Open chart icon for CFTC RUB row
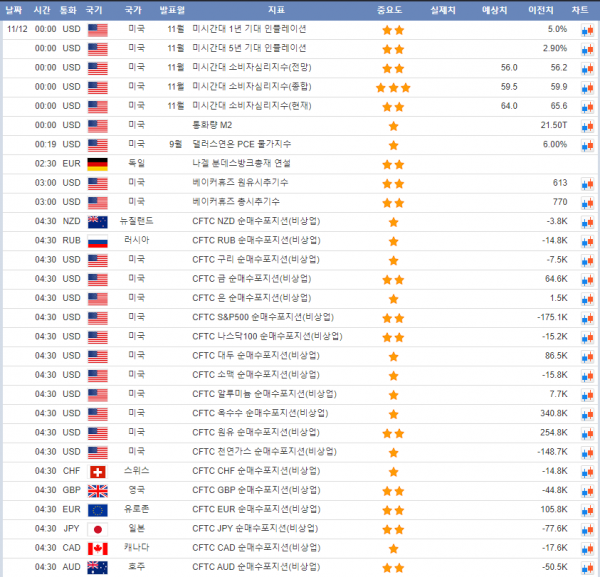Image resolution: width=600 pixels, height=577 pixels. [587, 241]
